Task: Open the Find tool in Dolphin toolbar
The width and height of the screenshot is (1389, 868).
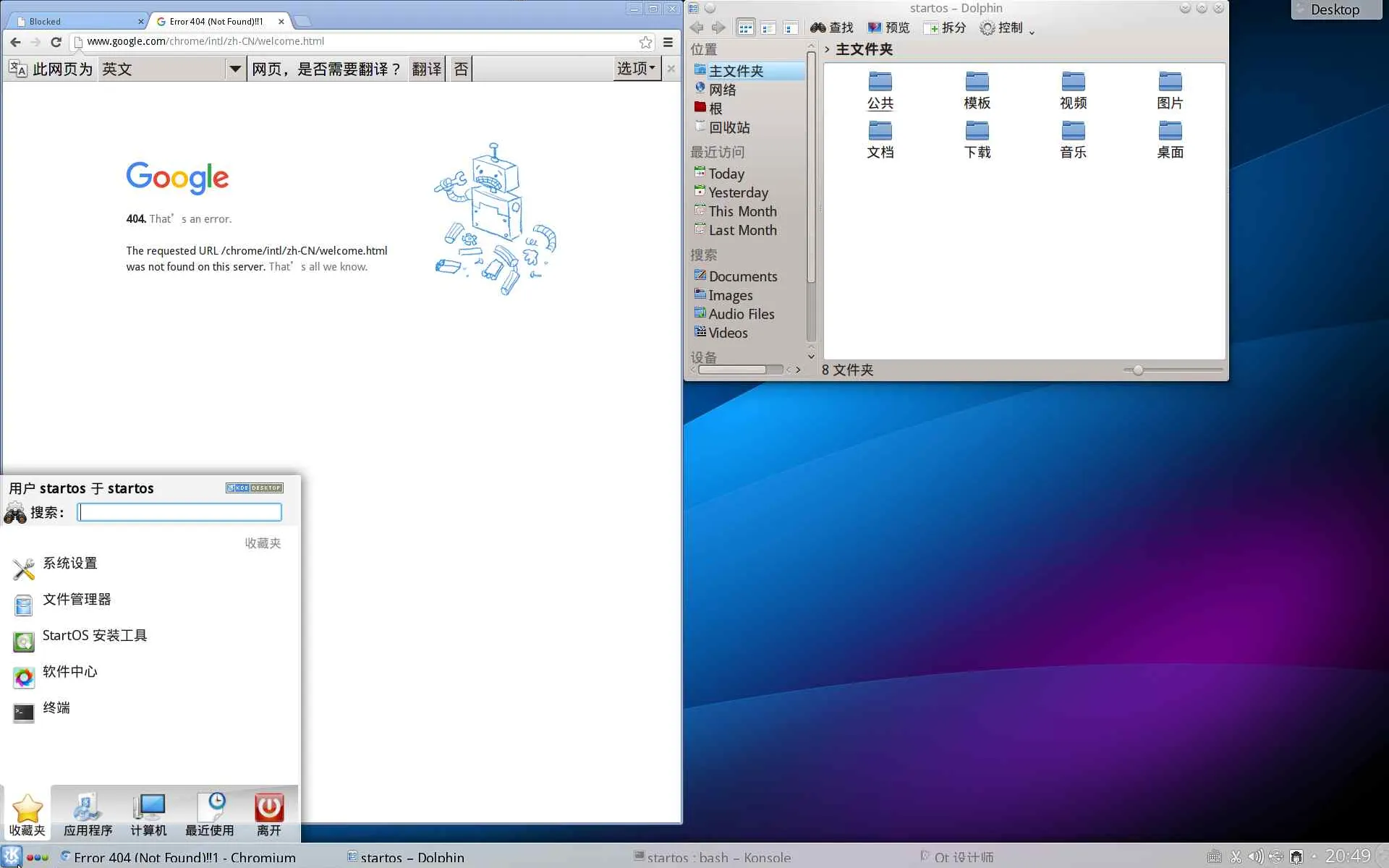Action: 831,27
